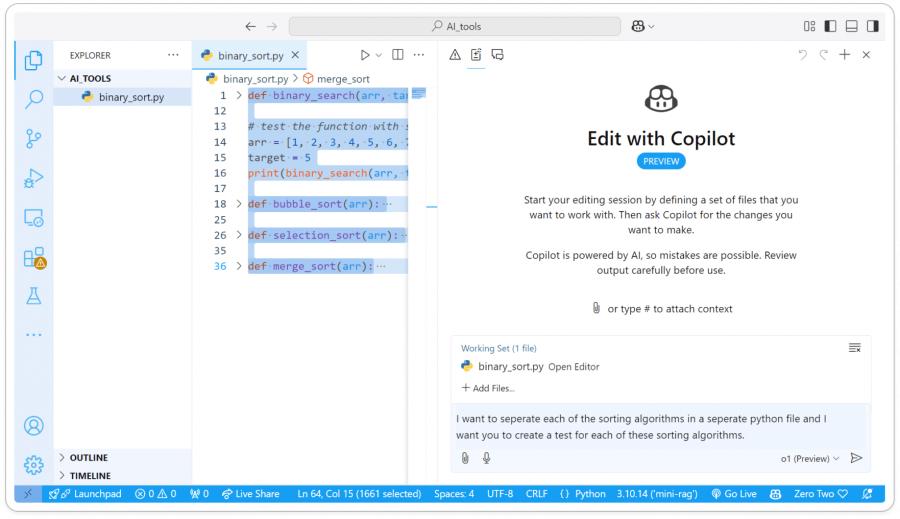Open the Testing flask view
The image size is (900, 519).
tap(34, 296)
